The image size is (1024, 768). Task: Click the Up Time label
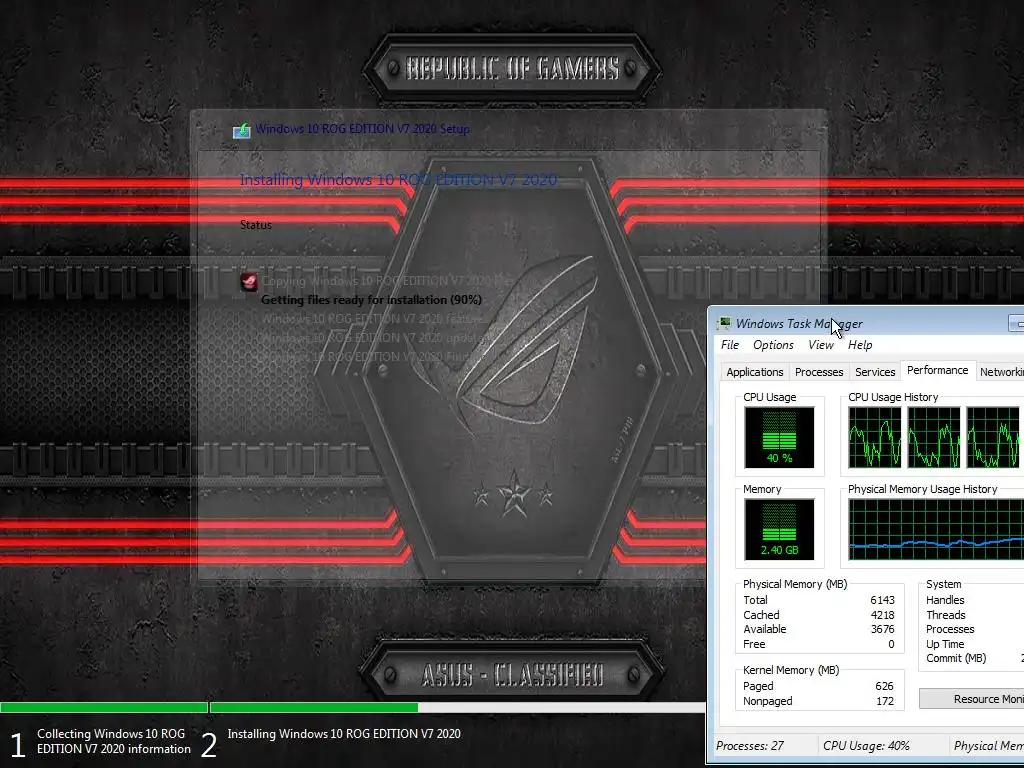[945, 644]
